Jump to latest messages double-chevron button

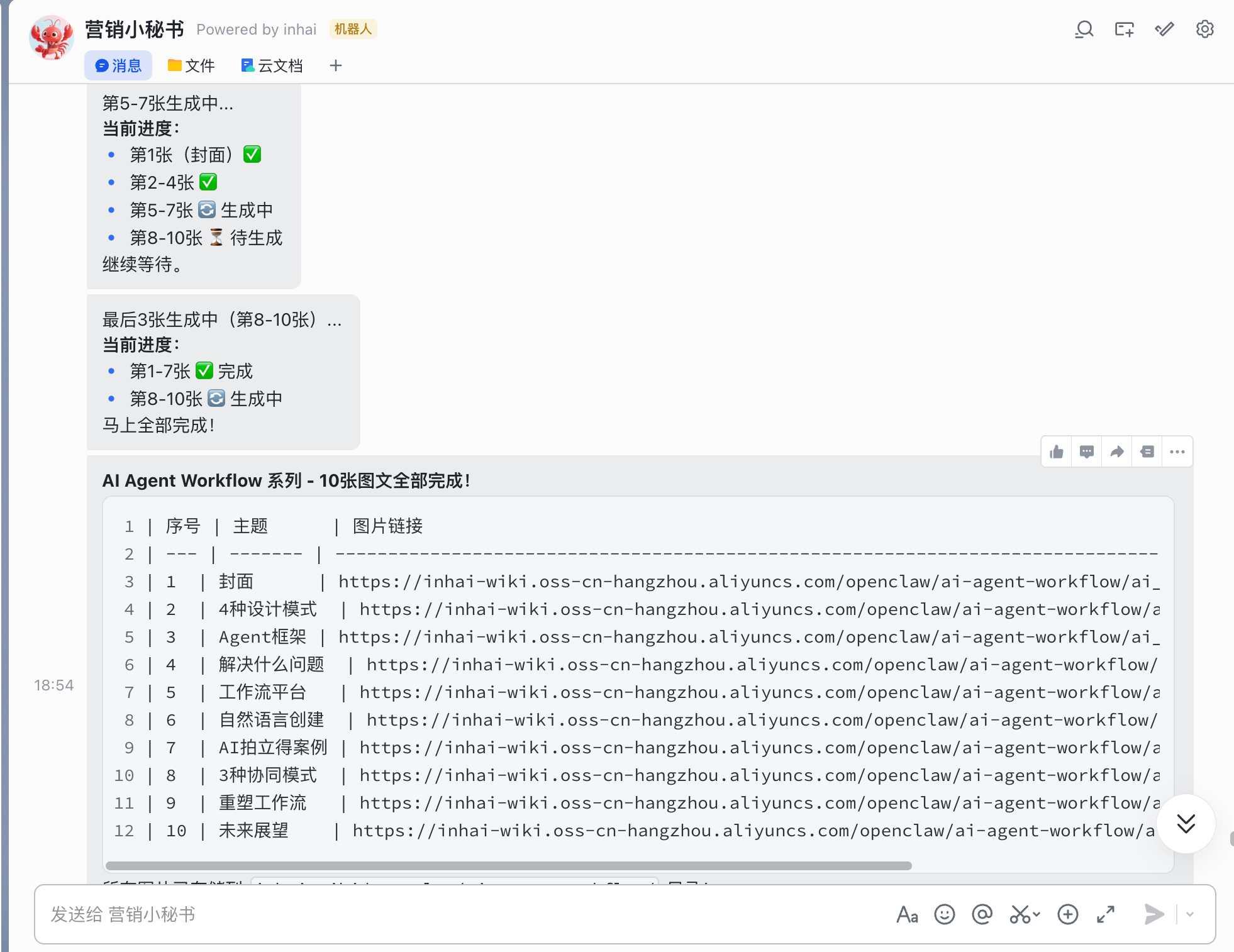pyautogui.click(x=1186, y=823)
